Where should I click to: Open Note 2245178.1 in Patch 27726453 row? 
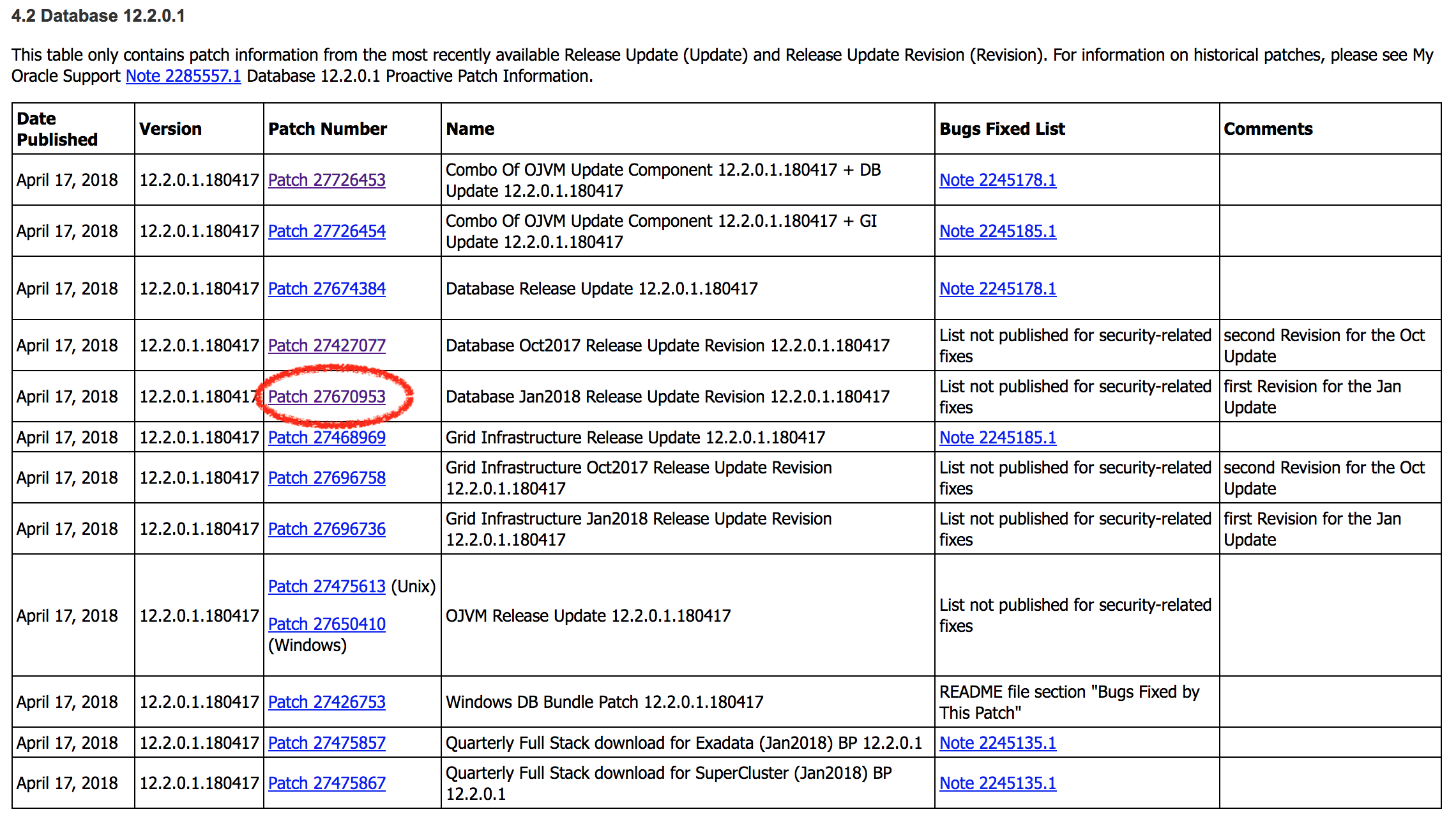tap(997, 180)
